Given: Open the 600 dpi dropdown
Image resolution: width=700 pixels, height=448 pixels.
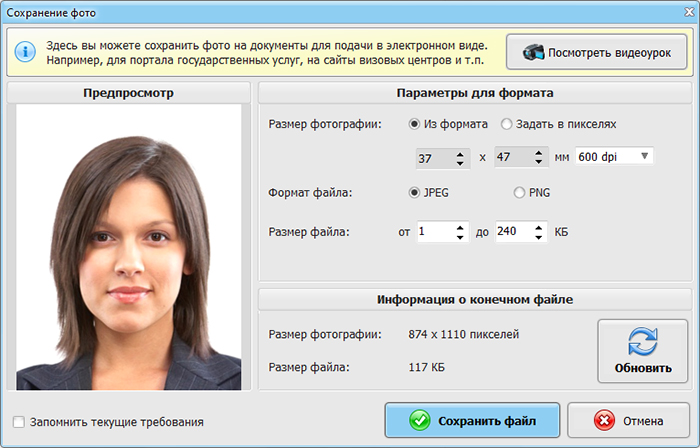Looking at the screenshot, I should [x=614, y=157].
